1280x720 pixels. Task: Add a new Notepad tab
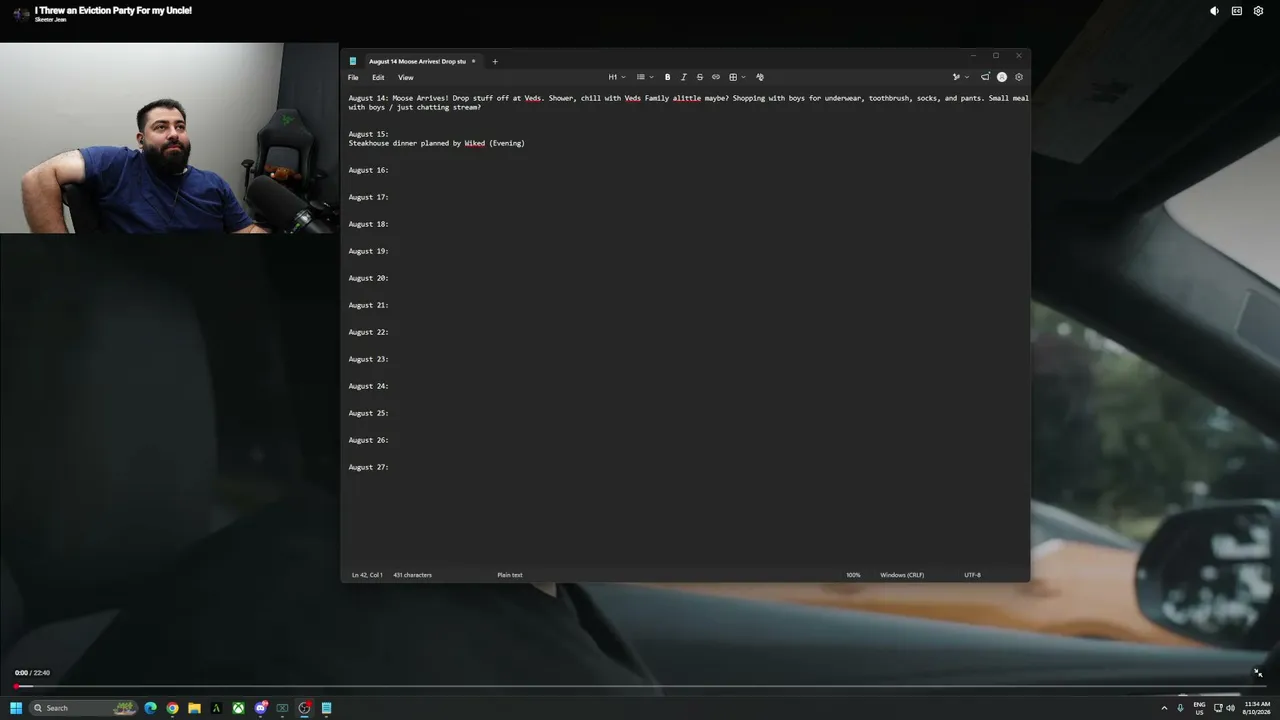tap(495, 61)
